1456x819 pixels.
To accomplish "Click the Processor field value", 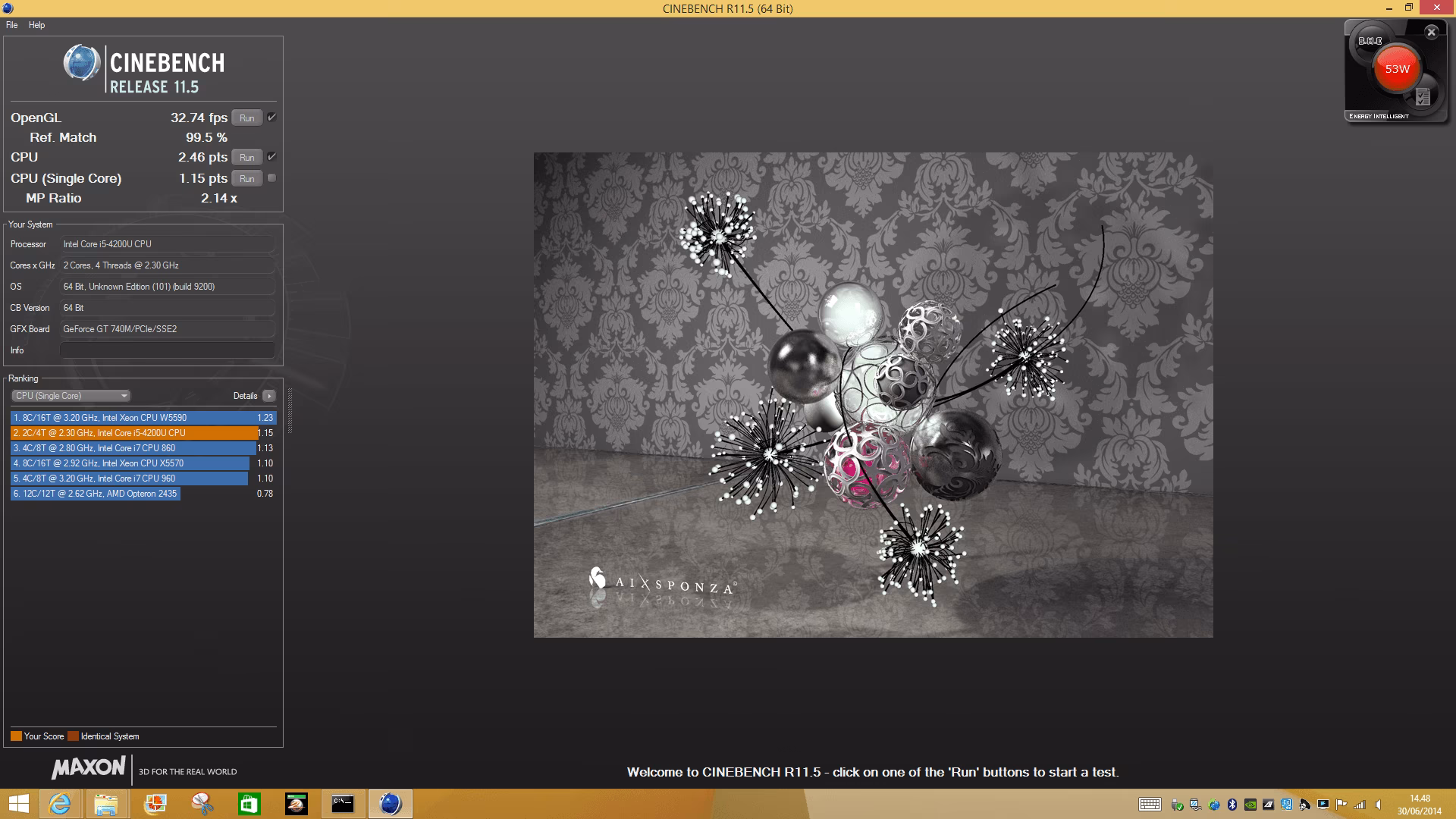I will pos(167,244).
